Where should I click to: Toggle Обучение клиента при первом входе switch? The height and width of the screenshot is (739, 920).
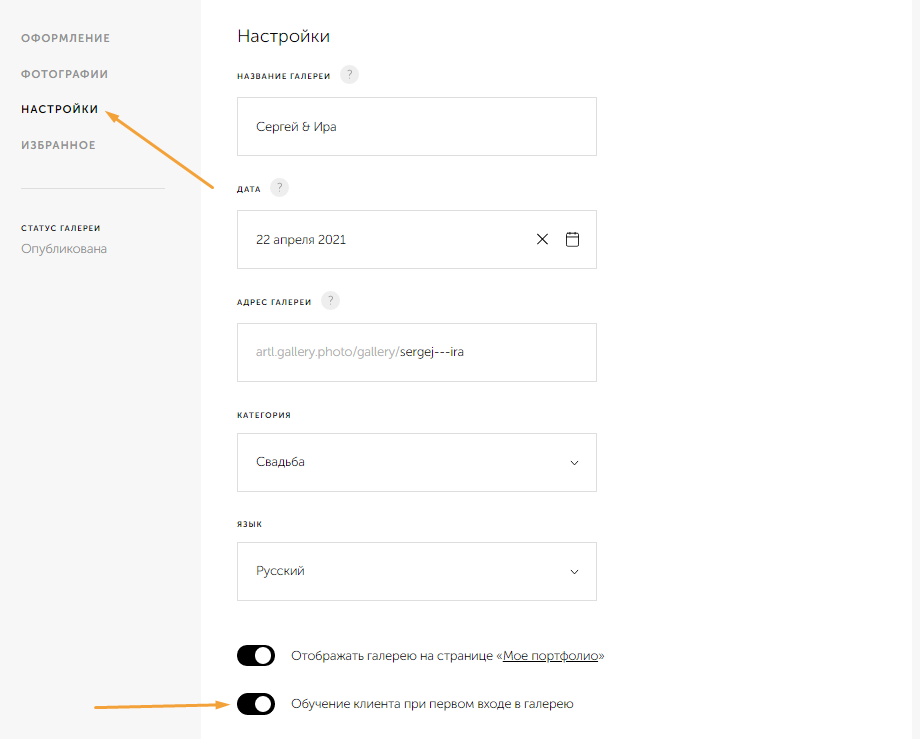coord(256,704)
